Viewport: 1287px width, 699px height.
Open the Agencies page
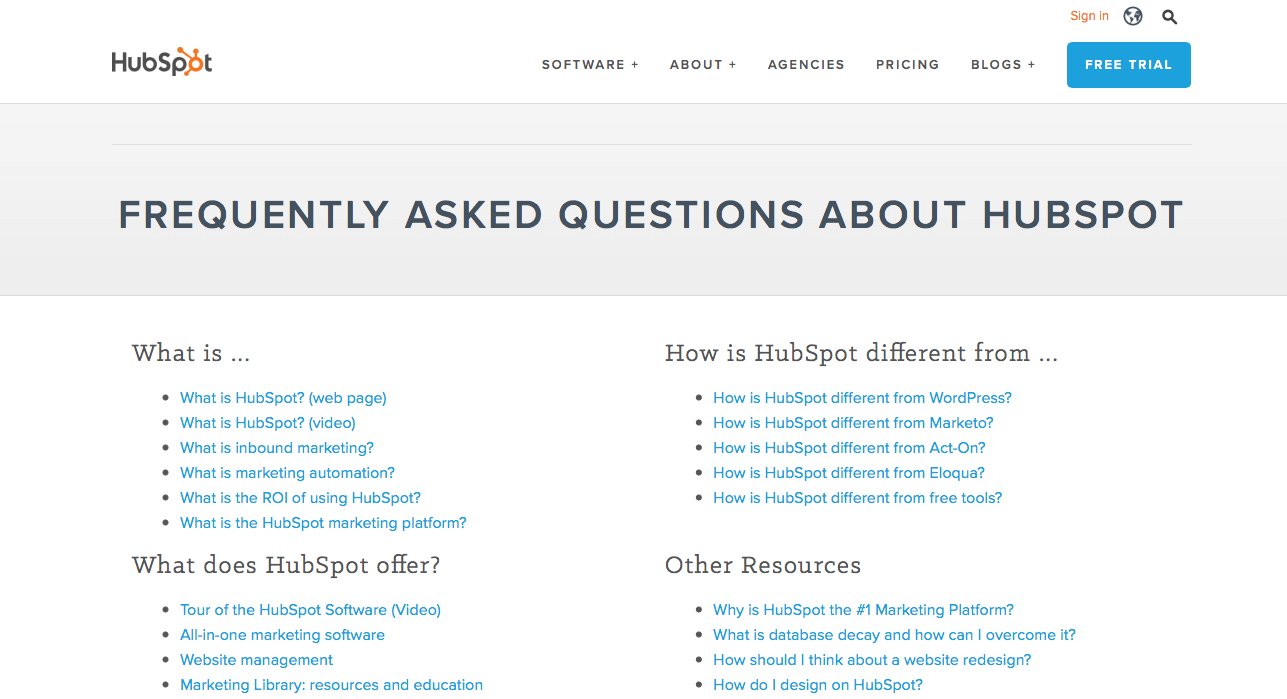pyautogui.click(x=806, y=65)
